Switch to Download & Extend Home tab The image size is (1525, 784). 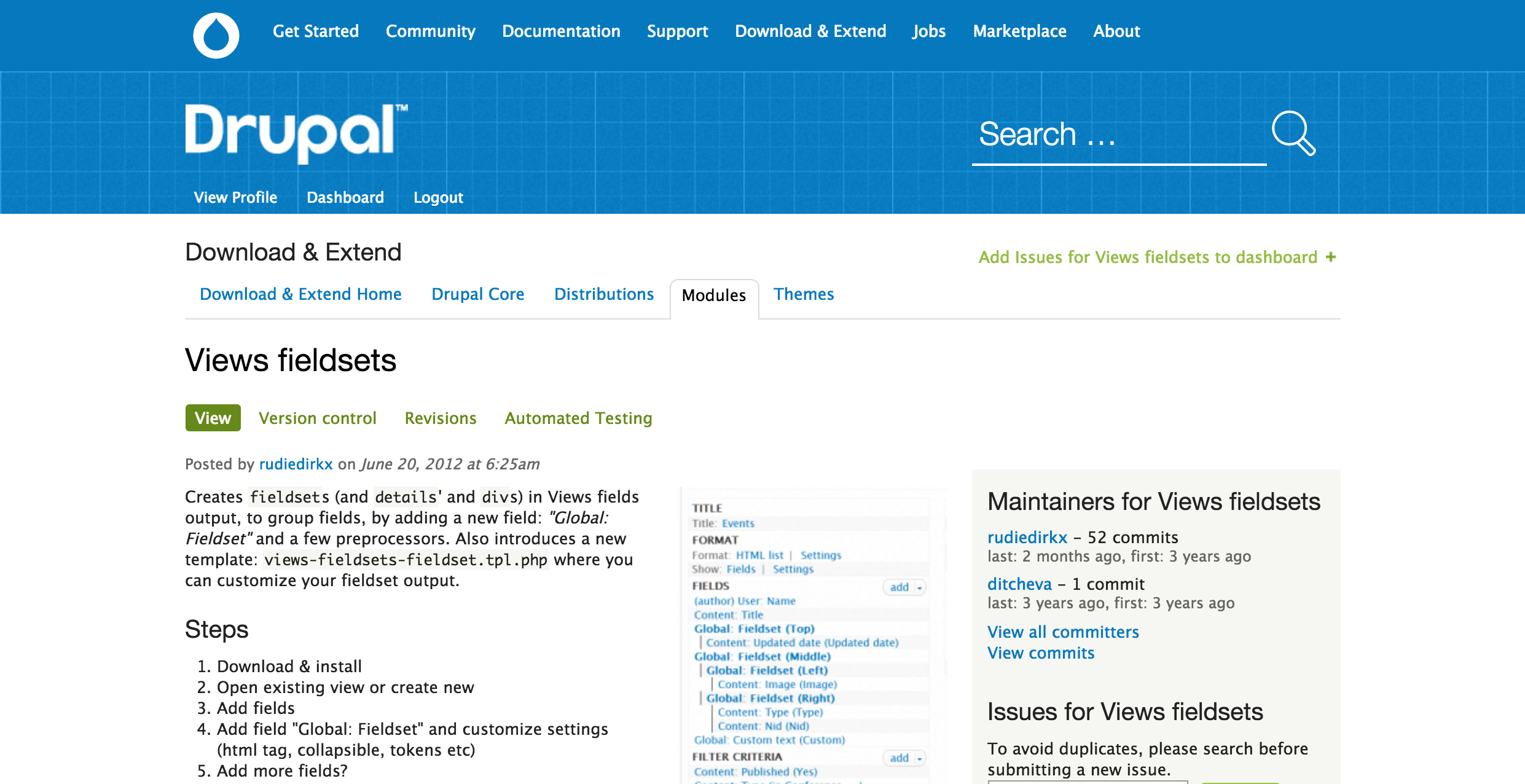(300, 294)
